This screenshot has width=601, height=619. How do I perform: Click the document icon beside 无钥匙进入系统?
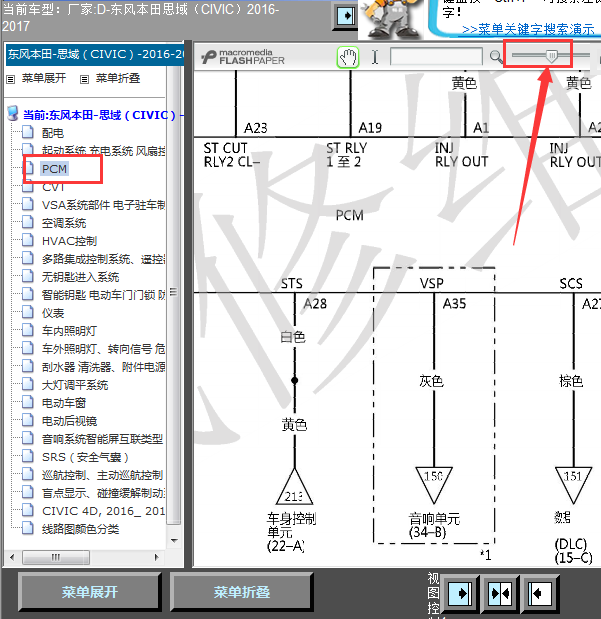(x=28, y=276)
